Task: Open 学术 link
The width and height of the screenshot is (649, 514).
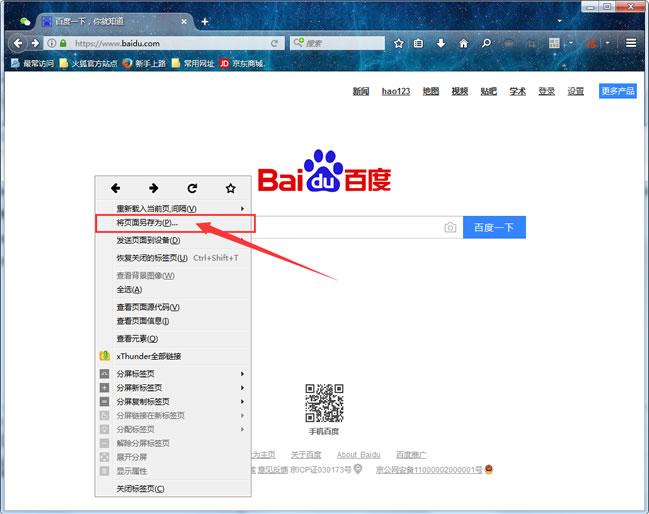Action: tap(517, 91)
